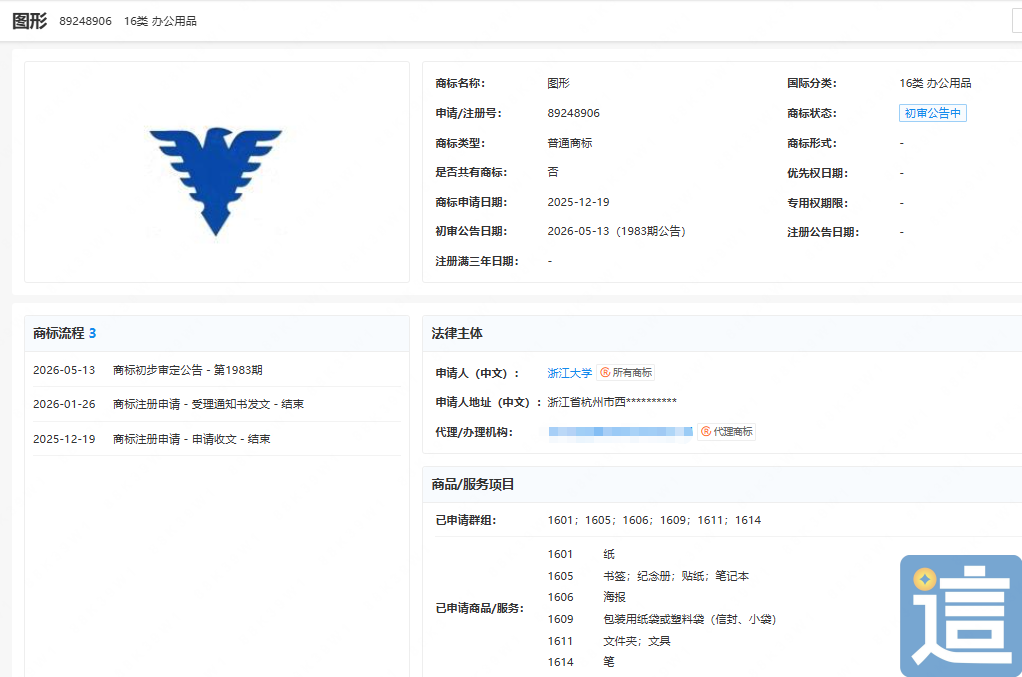Click the 1614 笔 goods row

click(581, 662)
